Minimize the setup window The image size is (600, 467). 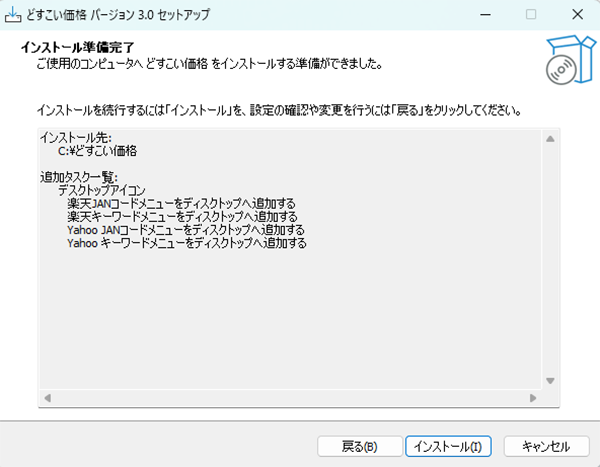[x=486, y=15]
